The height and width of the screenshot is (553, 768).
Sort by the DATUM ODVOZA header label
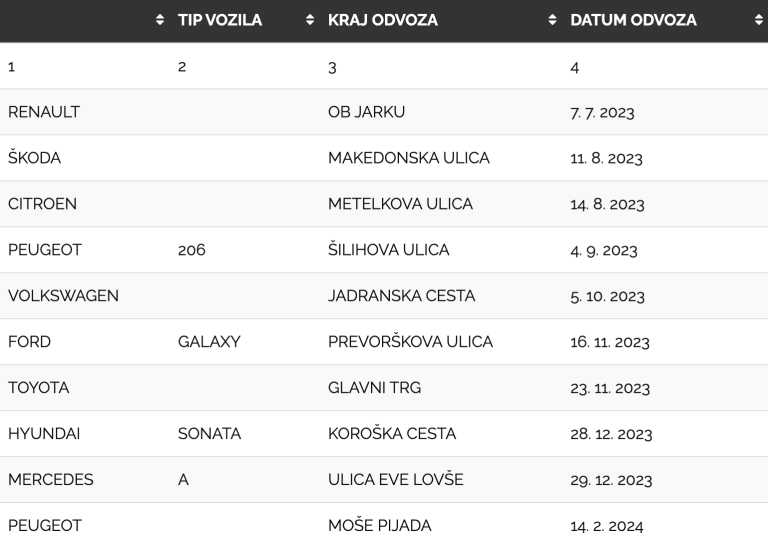(x=633, y=20)
